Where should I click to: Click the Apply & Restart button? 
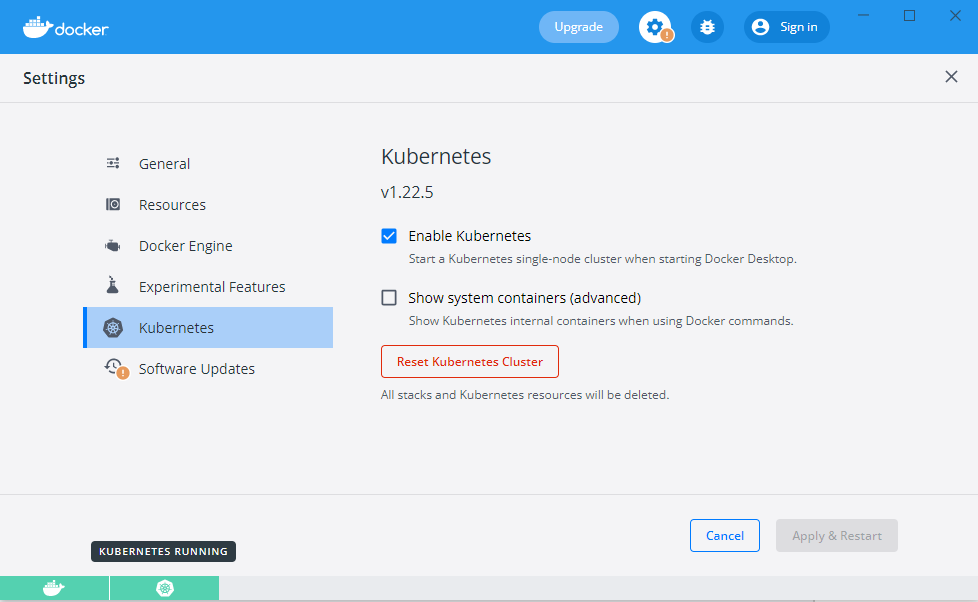point(836,535)
